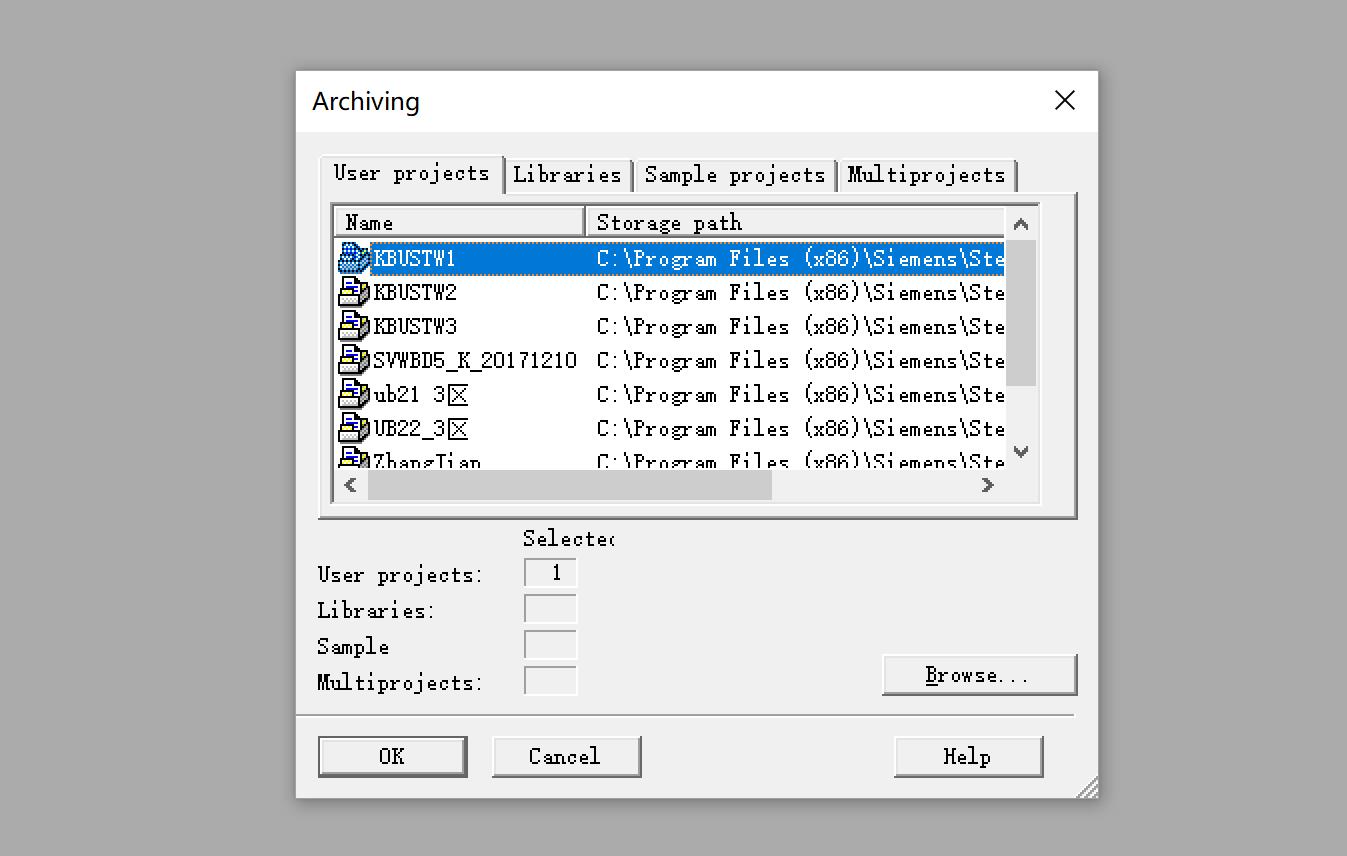The image size is (1347, 856).
Task: Click the ZhangTian project icon
Action: point(354,459)
